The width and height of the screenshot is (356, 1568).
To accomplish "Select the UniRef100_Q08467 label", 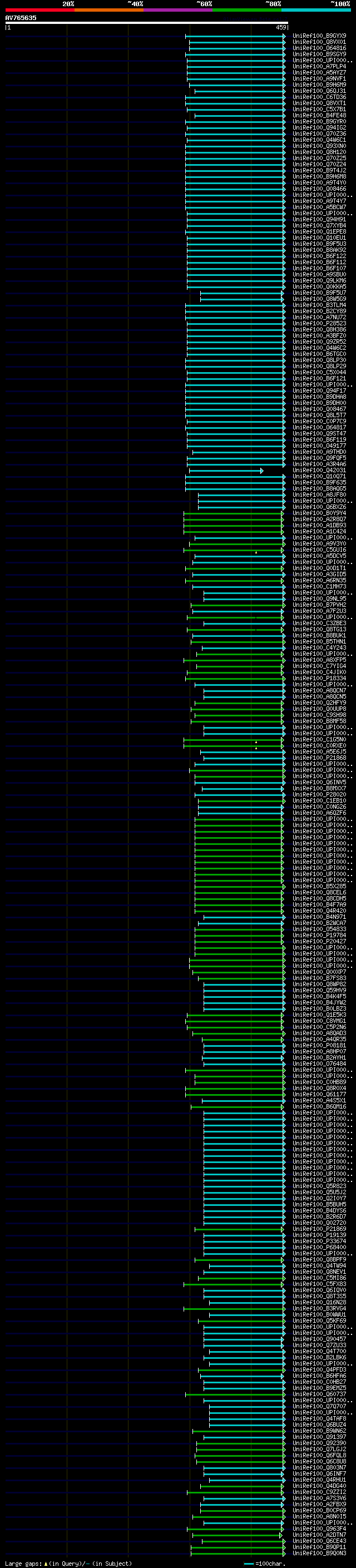I will point(319,409).
